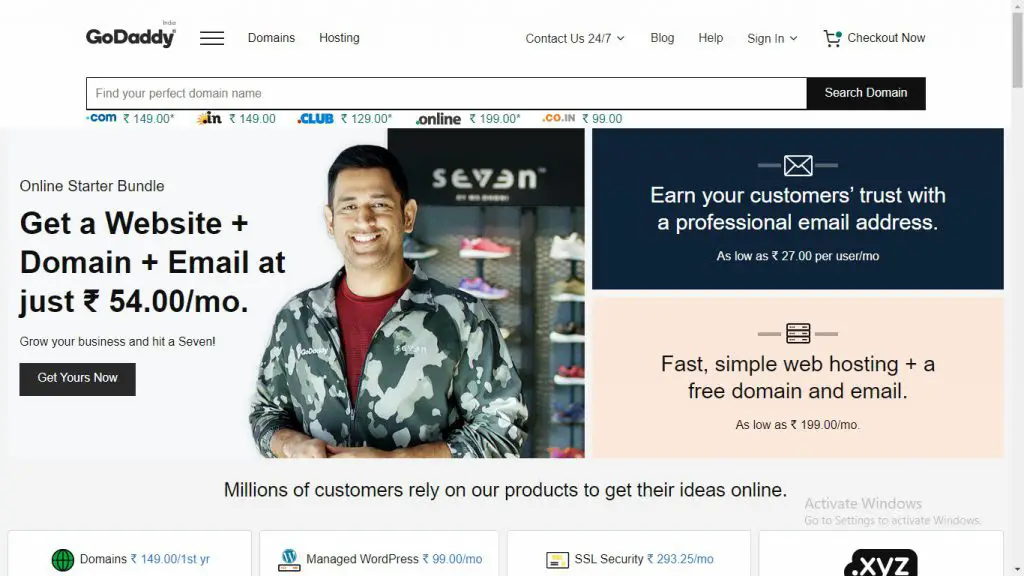1024x576 pixels.
Task: Click Domains ₹ 149.00/1st yr link
Action: [x=144, y=559]
